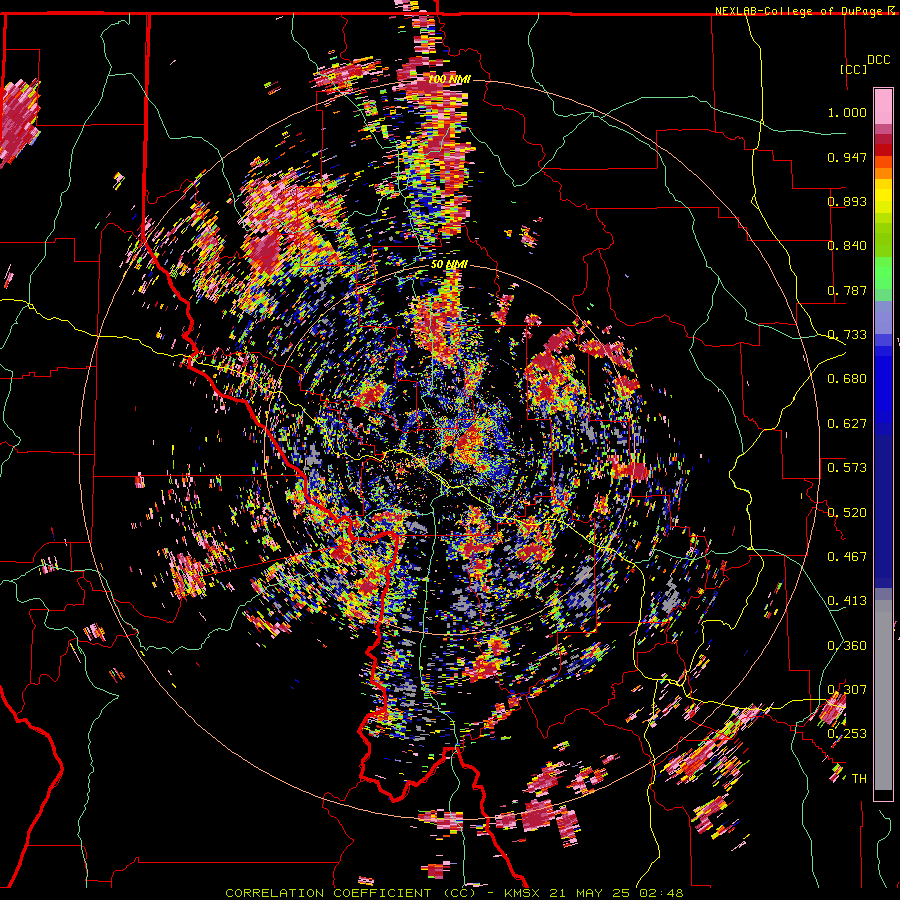This screenshot has height=900, width=900.
Task: Select the 0.627 color scale value
Action: [x=847, y=424]
